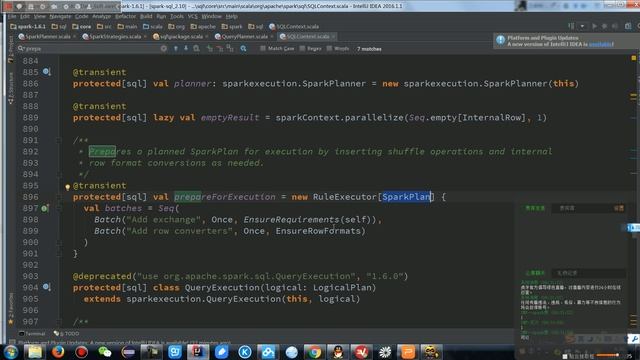Click the core breadcrumb folder
640x360 pixels.
click(x=82, y=27)
